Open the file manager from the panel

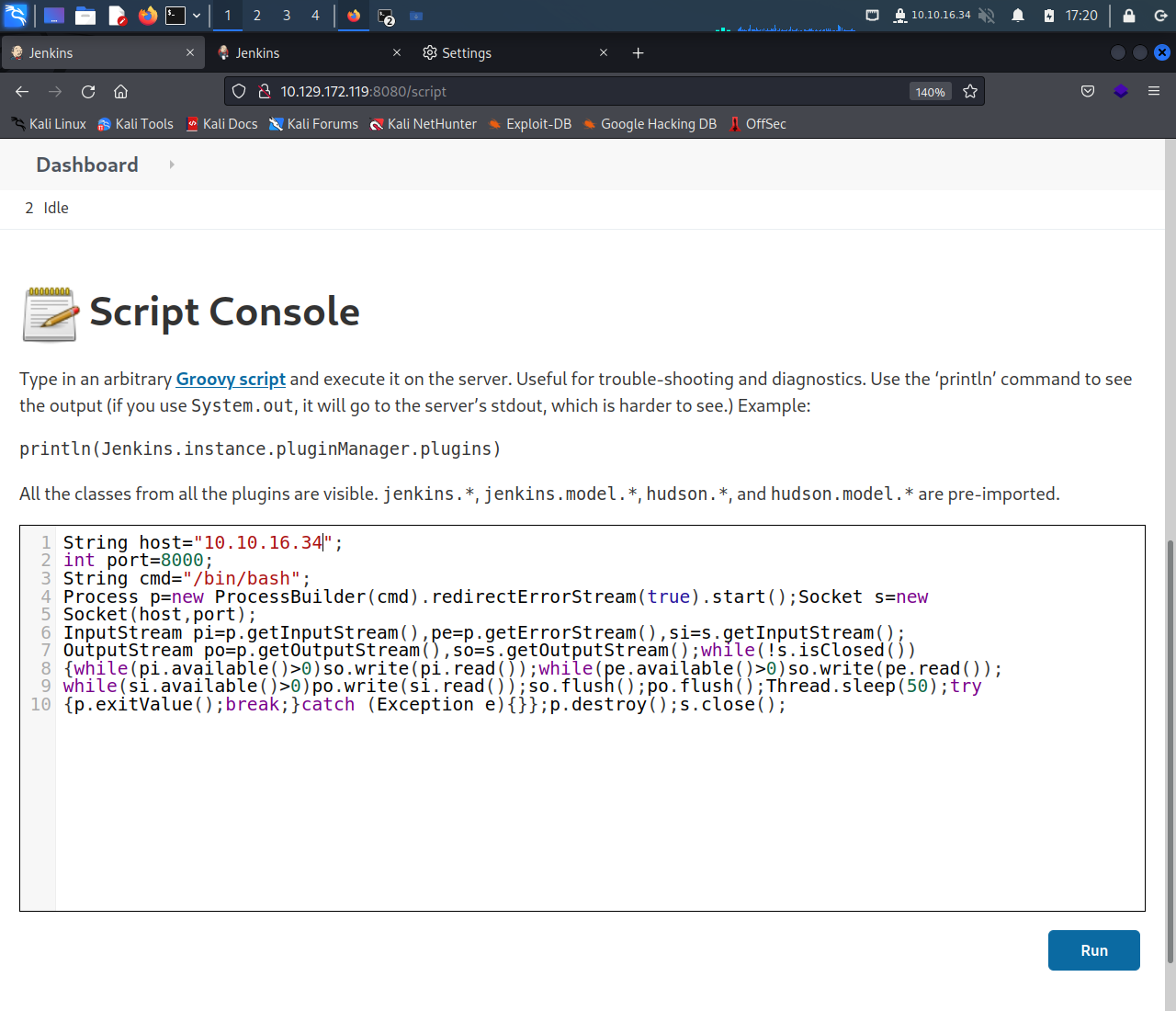pos(85,16)
